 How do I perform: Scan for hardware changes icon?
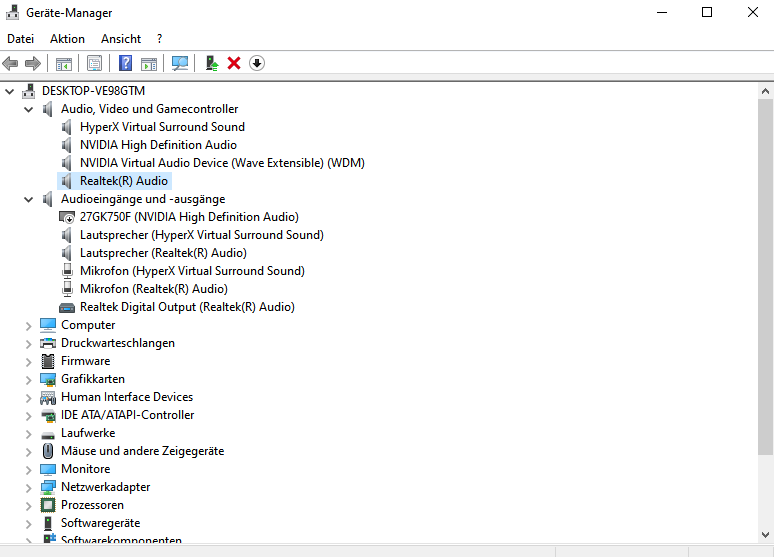click(x=180, y=63)
